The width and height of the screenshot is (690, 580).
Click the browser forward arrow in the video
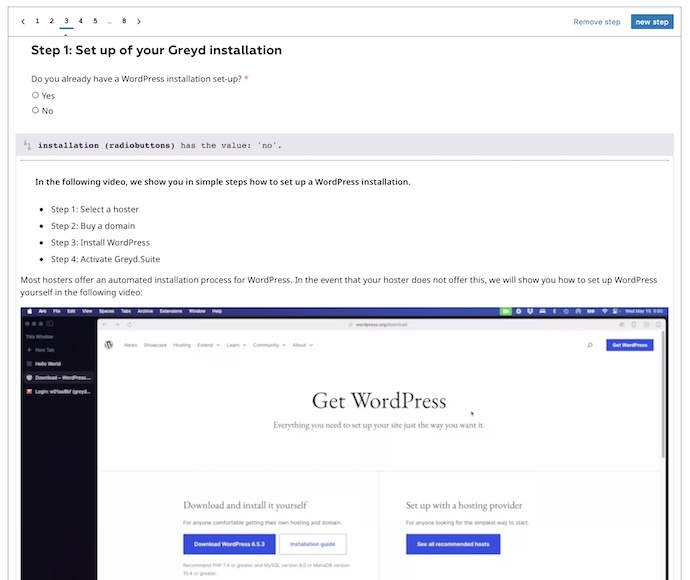(x=117, y=324)
